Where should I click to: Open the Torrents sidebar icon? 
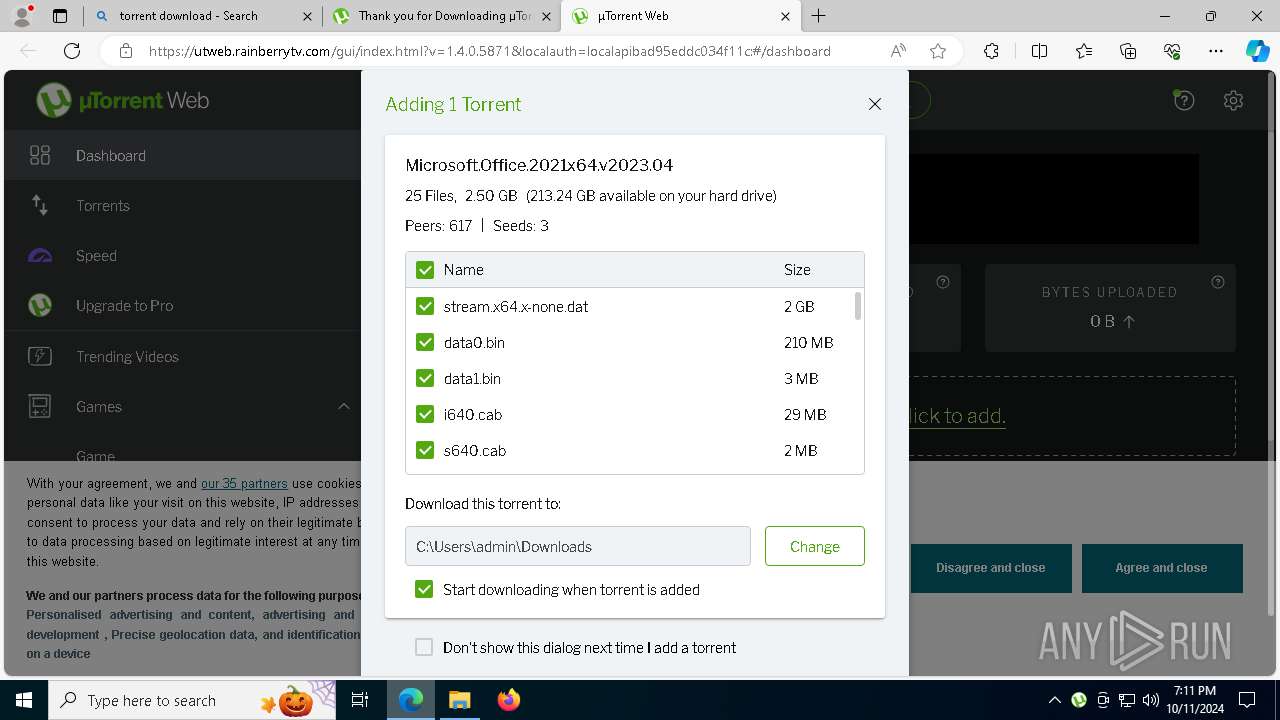pos(40,205)
